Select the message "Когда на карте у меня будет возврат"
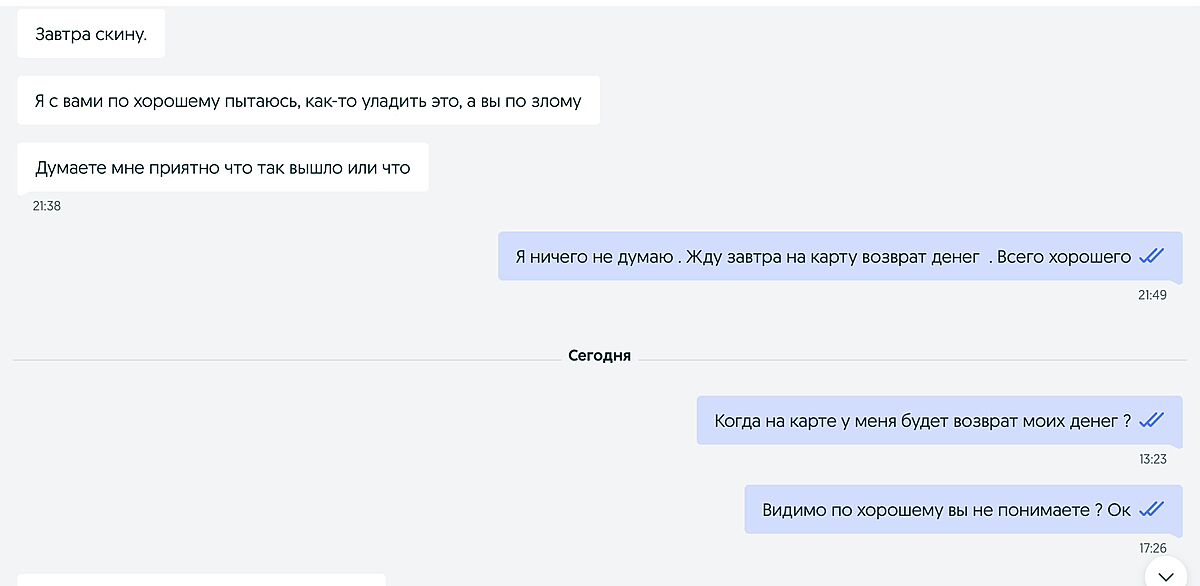The height and width of the screenshot is (586, 1200). 920,421
